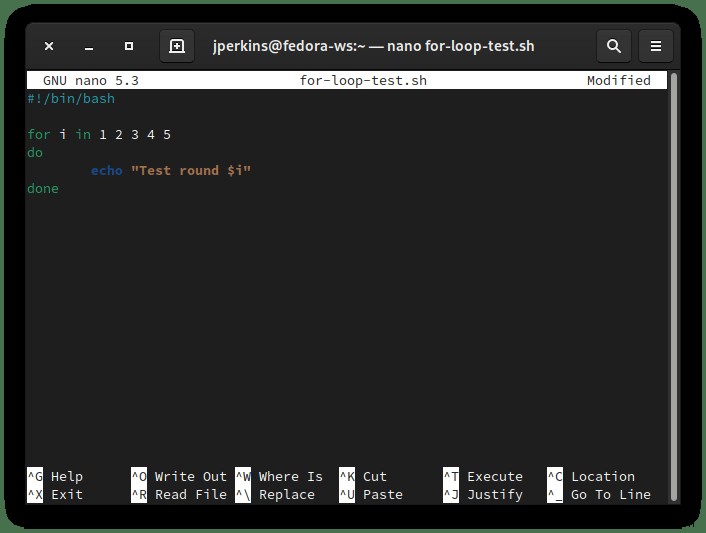Open a new terminal tab with plus icon
The height and width of the screenshot is (533, 706).
click(x=177, y=46)
